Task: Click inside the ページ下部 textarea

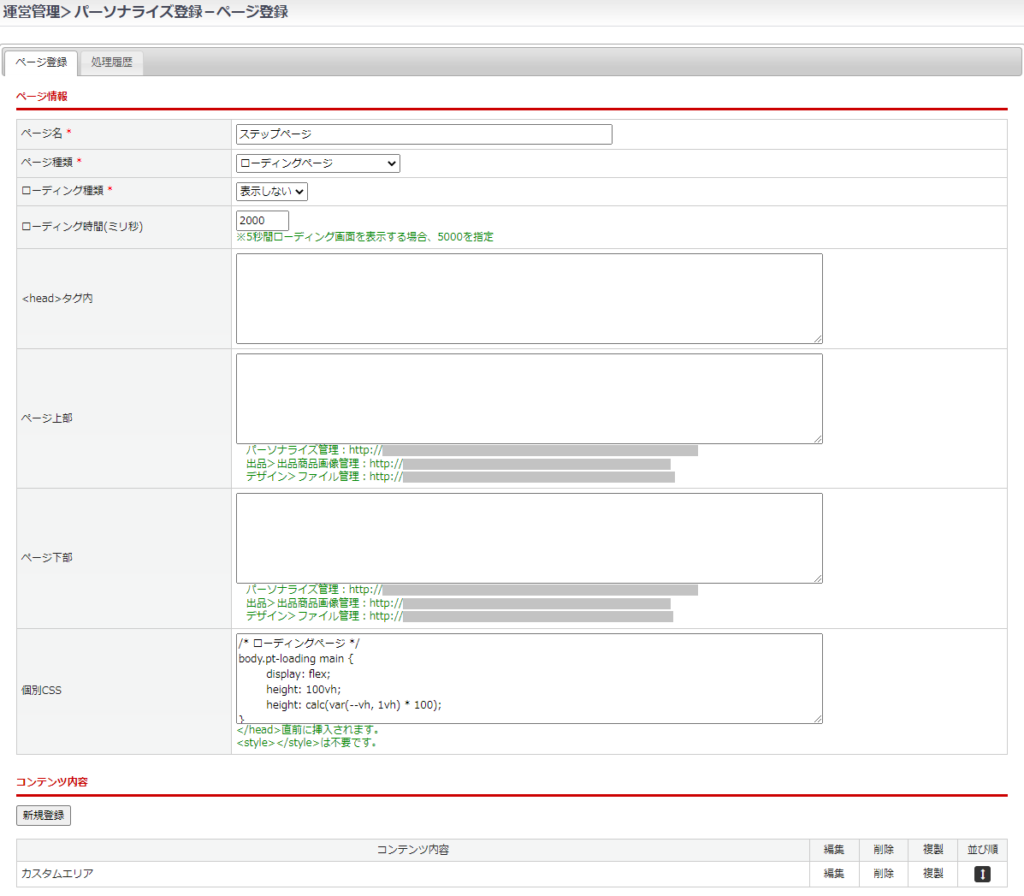Action: 528,537
